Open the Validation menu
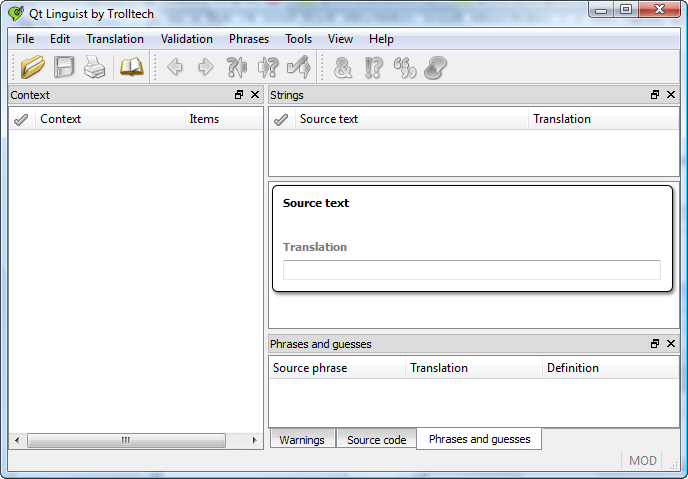 (186, 39)
